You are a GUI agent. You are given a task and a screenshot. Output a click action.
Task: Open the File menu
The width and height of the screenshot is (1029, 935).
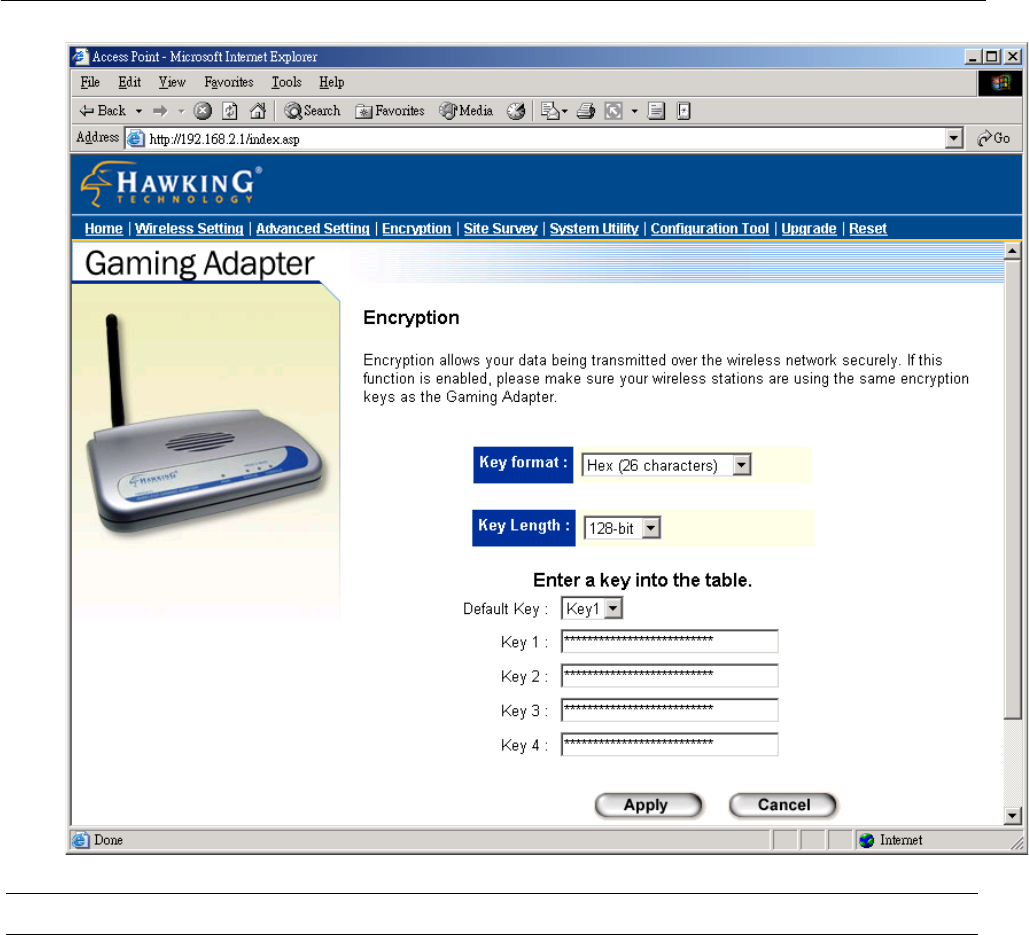click(x=90, y=83)
